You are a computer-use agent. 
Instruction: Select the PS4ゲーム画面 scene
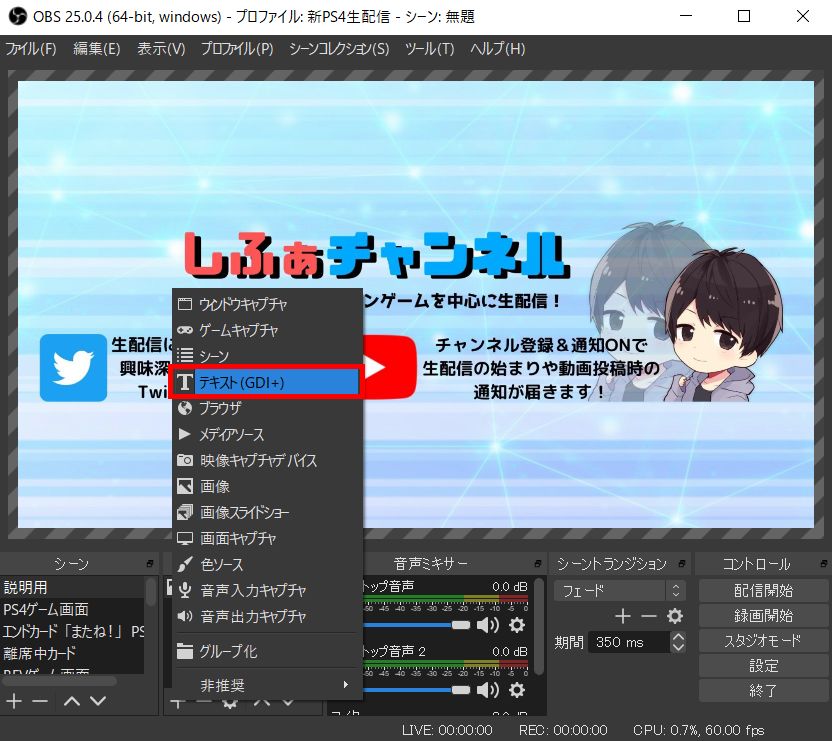[x=72, y=609]
